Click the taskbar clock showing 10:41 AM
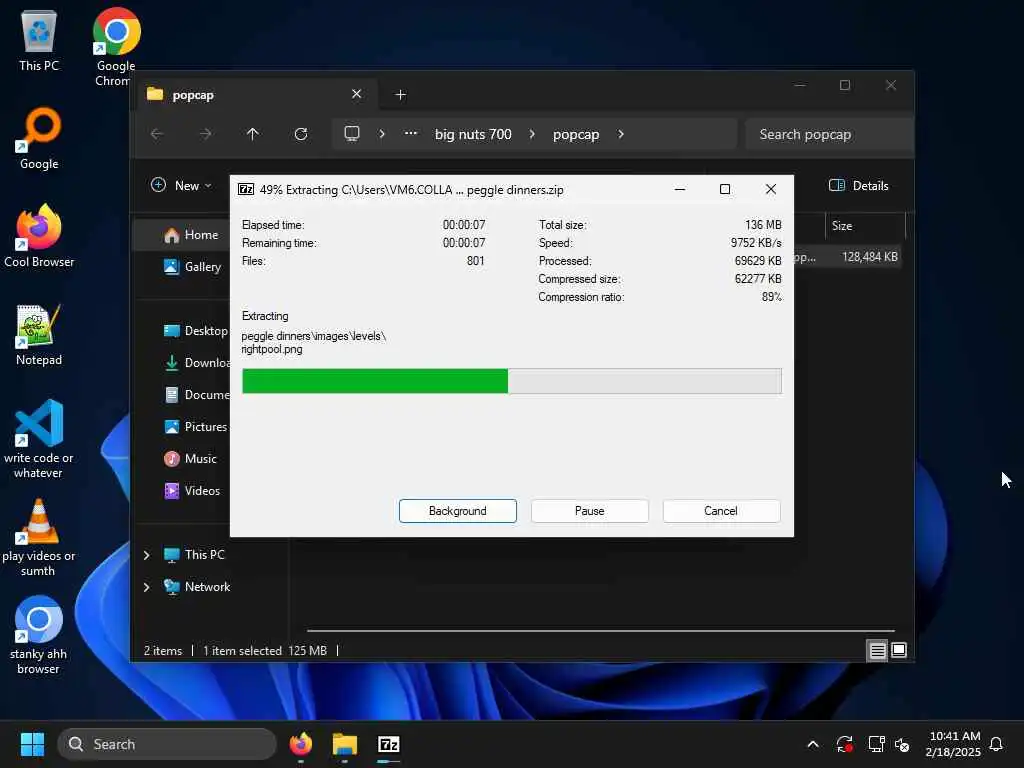The image size is (1024, 768). click(953, 744)
